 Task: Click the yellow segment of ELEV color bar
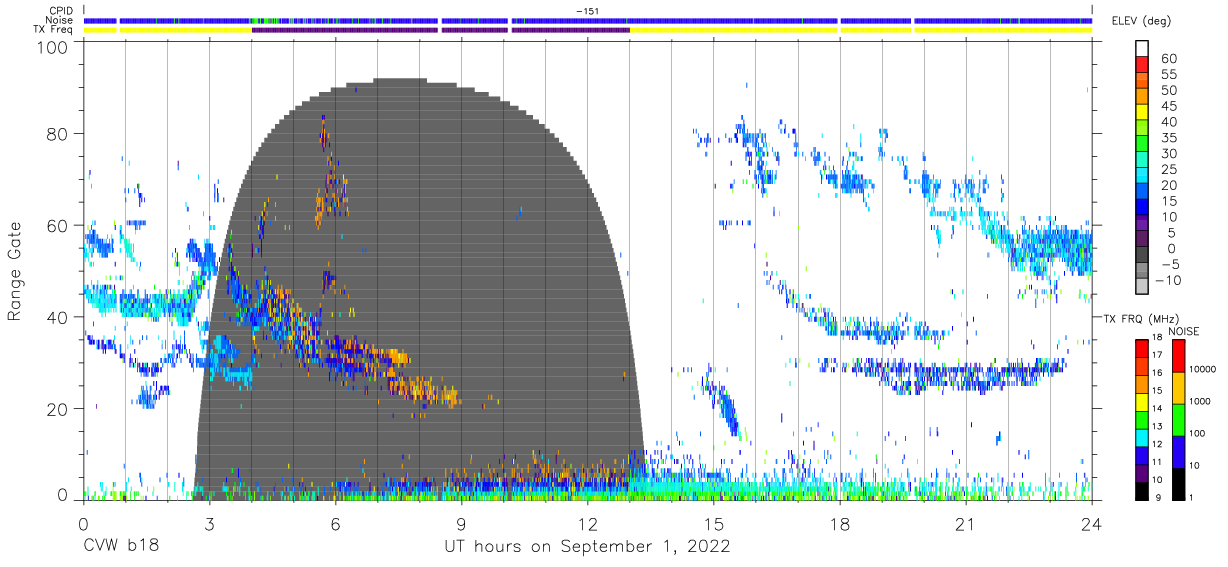[x=1142, y=112]
